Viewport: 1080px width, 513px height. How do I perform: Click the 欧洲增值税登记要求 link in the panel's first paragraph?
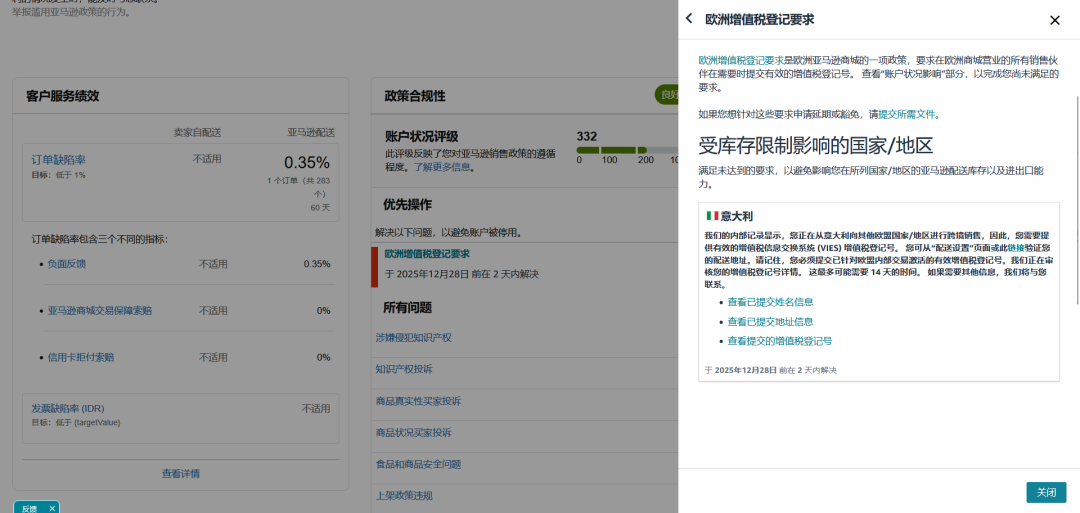(740, 60)
